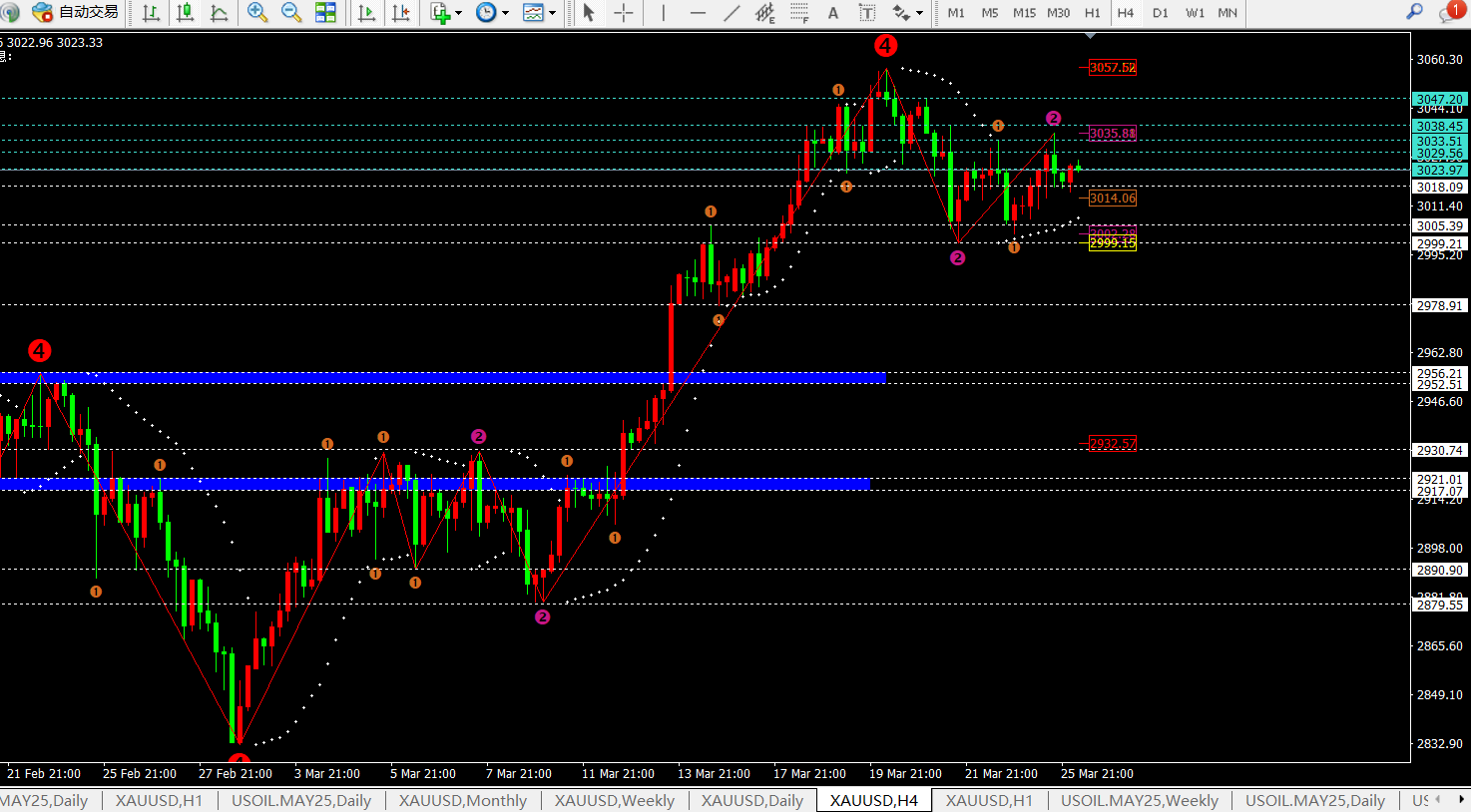Expand the arrows objects dropdown

pyautogui.click(x=919, y=13)
